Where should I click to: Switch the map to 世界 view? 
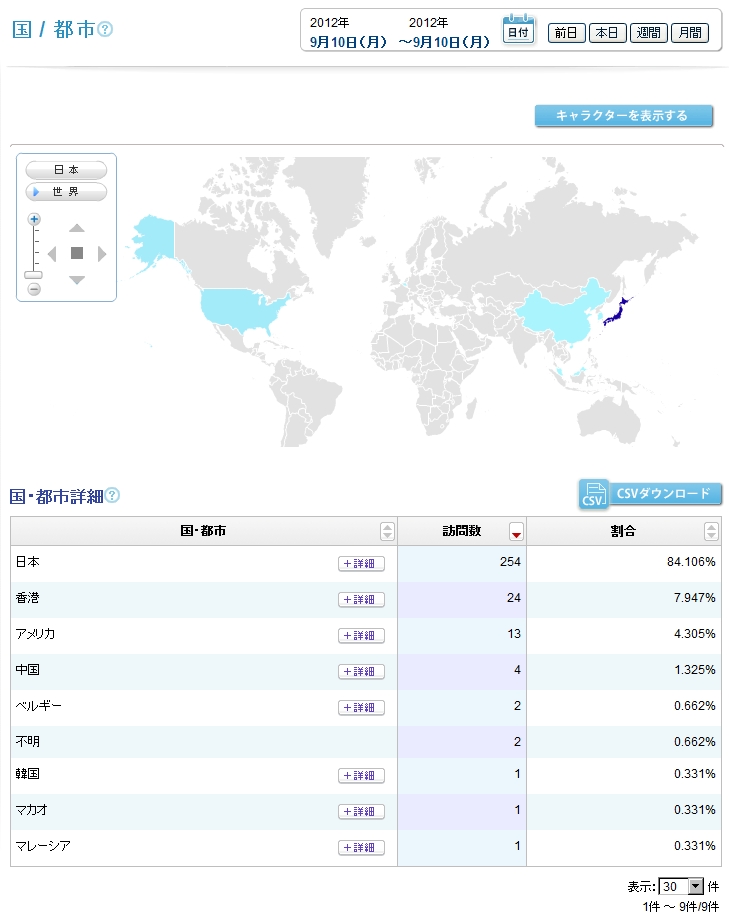66,191
